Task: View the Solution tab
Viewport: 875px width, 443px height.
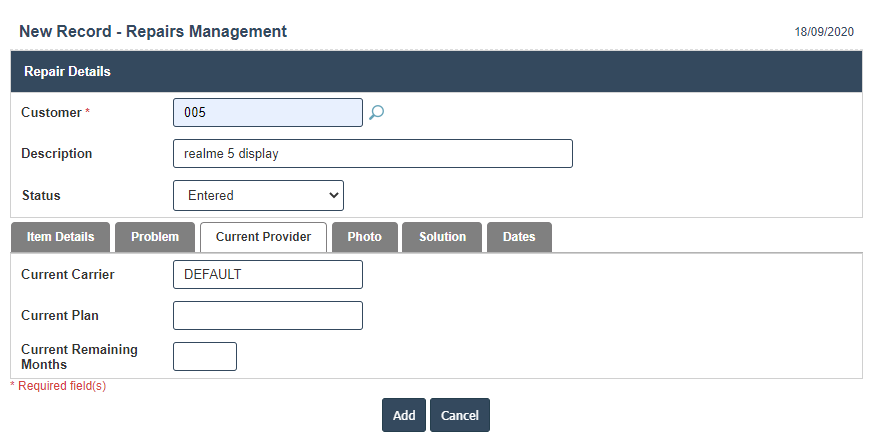Action: point(442,237)
